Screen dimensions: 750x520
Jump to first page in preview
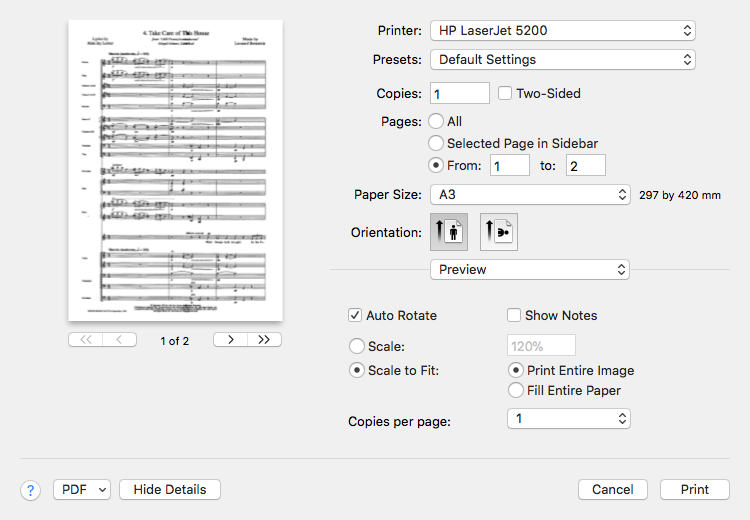pyautogui.click(x=85, y=340)
